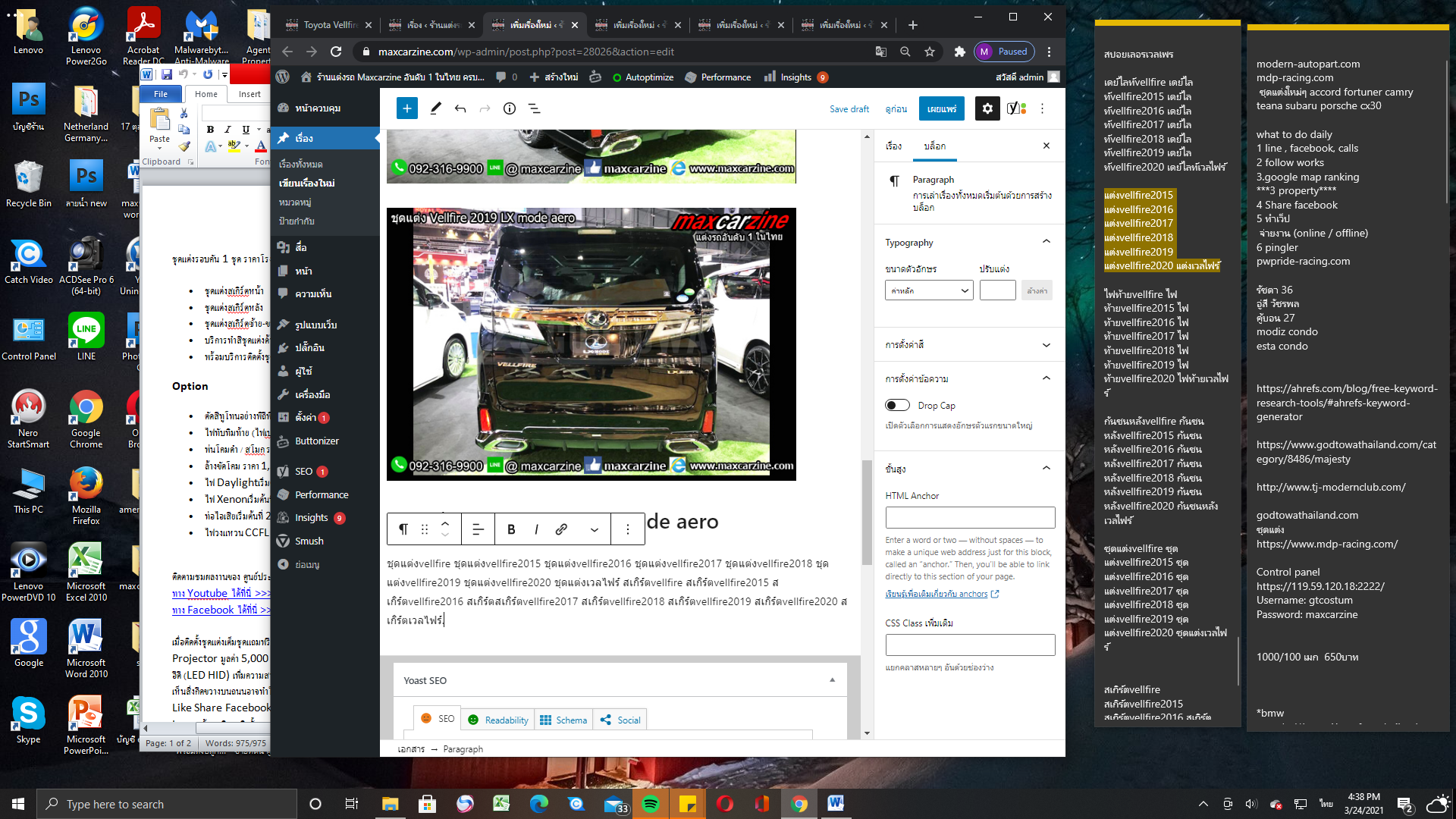Collapse the Typography panel

coord(1046,242)
